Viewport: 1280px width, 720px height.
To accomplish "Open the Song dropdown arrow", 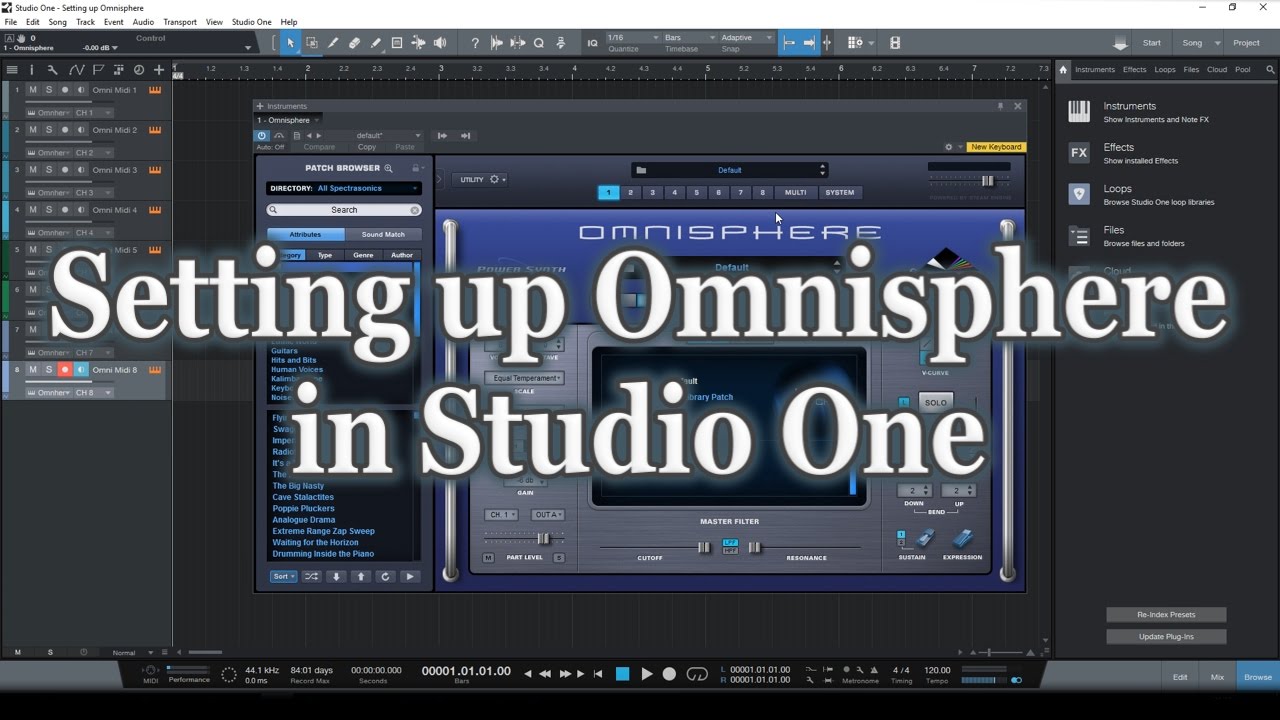I will pyautogui.click(x=1217, y=43).
